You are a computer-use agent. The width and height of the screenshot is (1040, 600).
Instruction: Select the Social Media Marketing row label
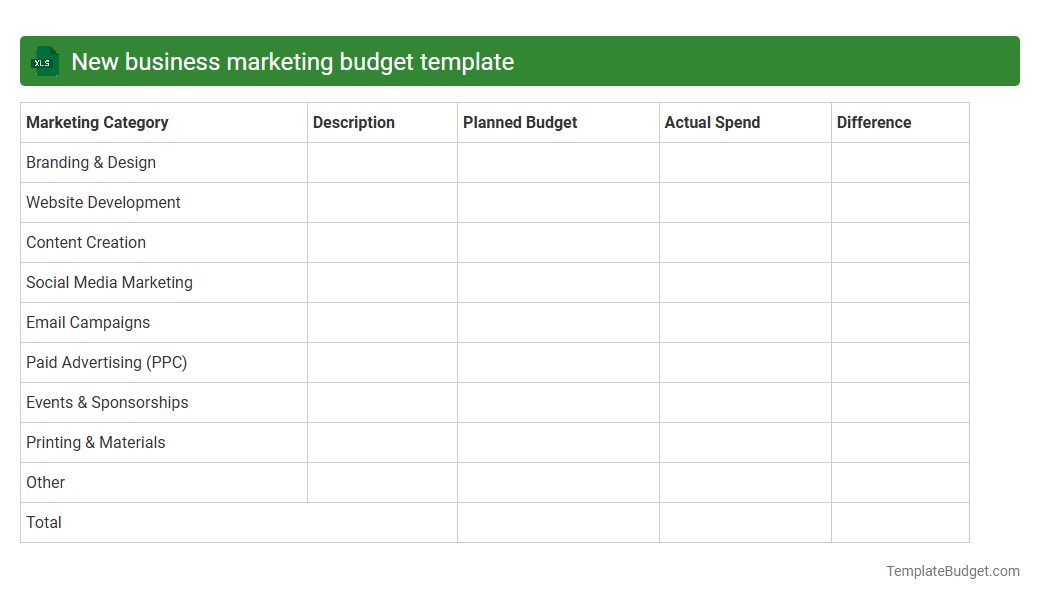pos(109,282)
